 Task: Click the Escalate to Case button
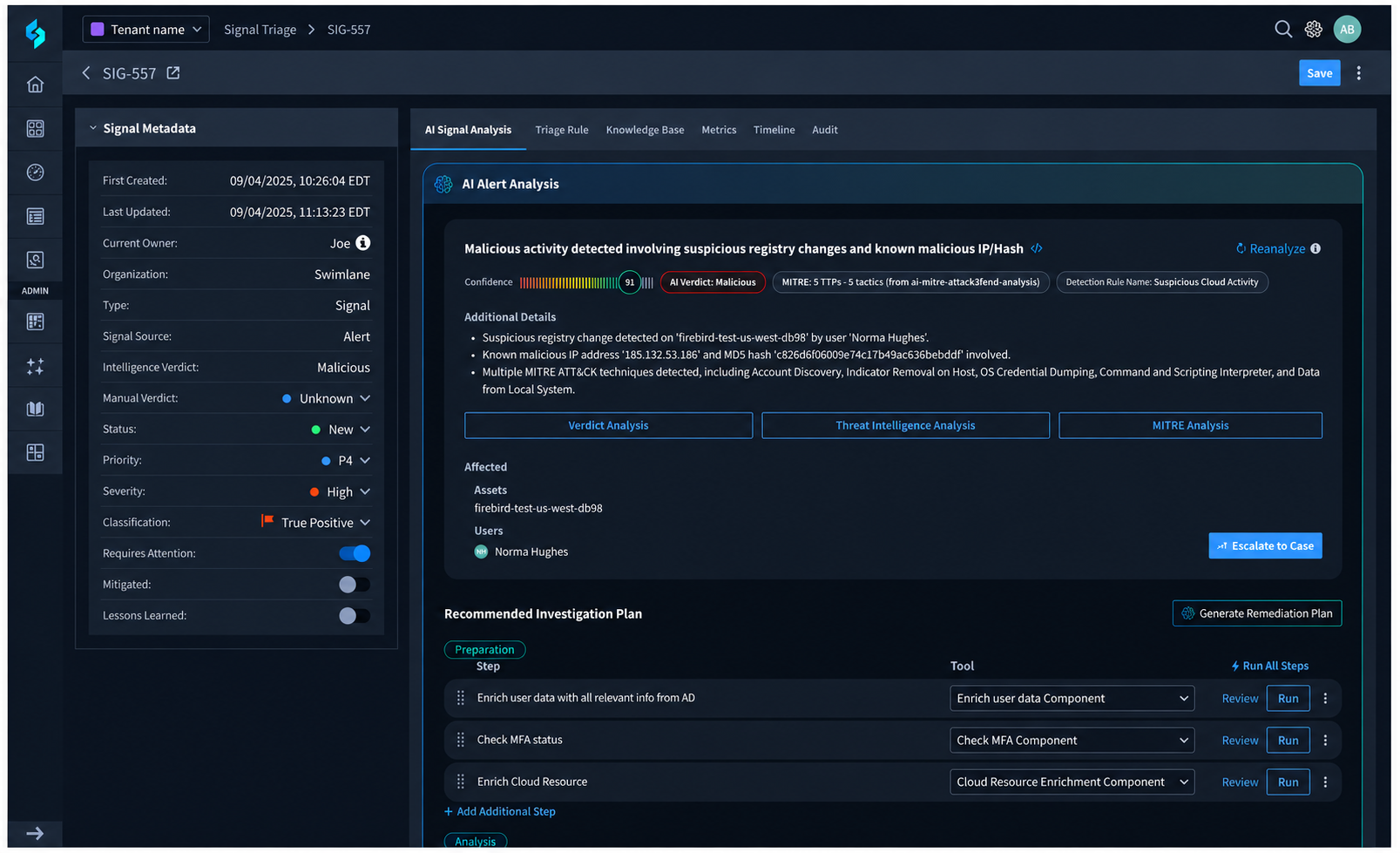pos(1265,545)
